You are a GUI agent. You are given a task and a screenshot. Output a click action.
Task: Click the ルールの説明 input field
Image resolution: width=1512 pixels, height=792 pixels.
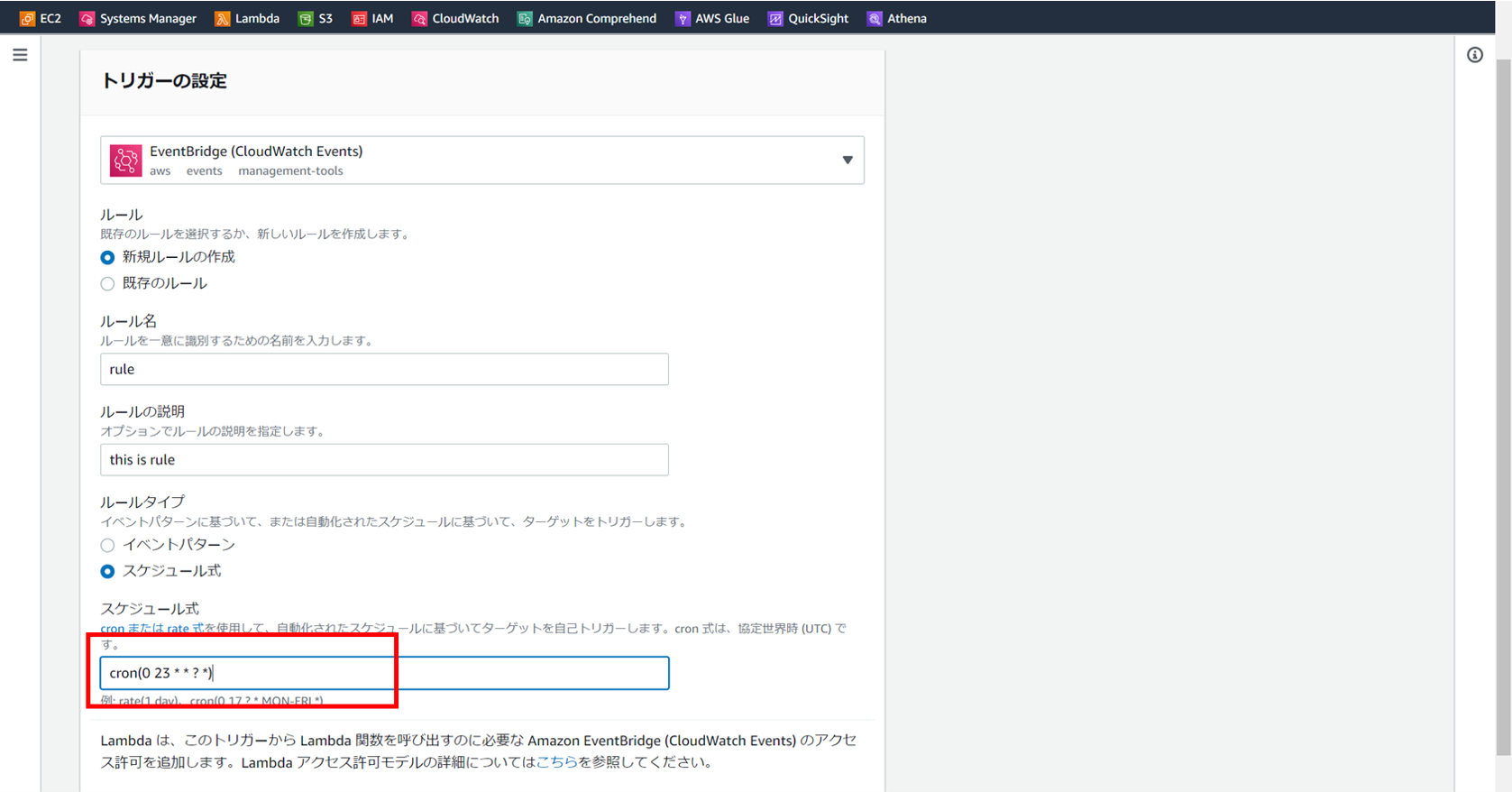(384, 459)
